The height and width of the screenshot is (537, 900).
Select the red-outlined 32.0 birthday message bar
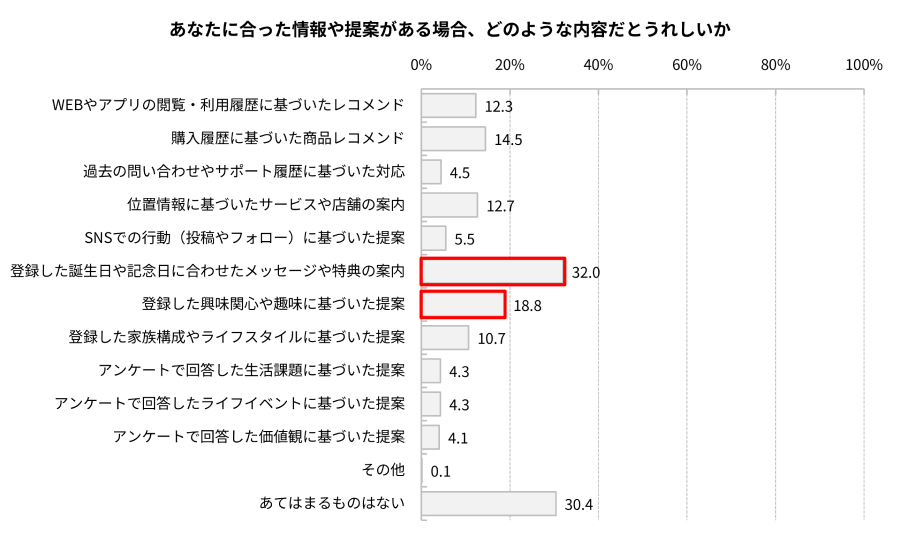coord(493,271)
